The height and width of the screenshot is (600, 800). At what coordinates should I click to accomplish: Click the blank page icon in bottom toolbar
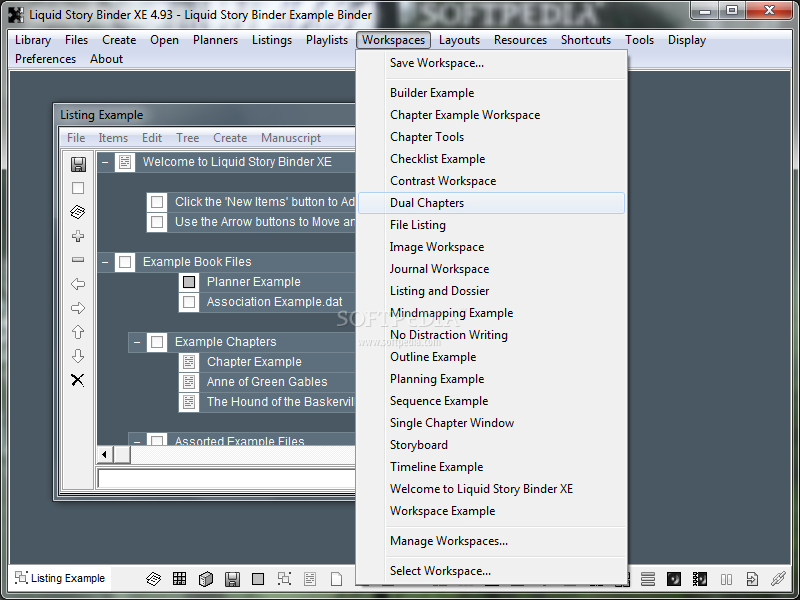(336, 579)
